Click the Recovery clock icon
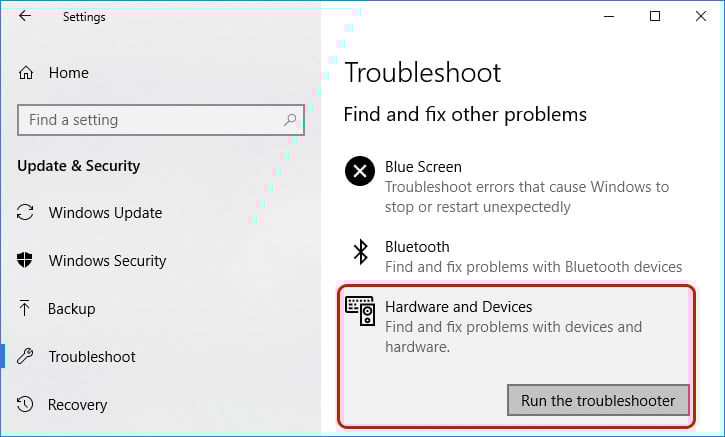Screen dimensions: 725x437 point(26,405)
